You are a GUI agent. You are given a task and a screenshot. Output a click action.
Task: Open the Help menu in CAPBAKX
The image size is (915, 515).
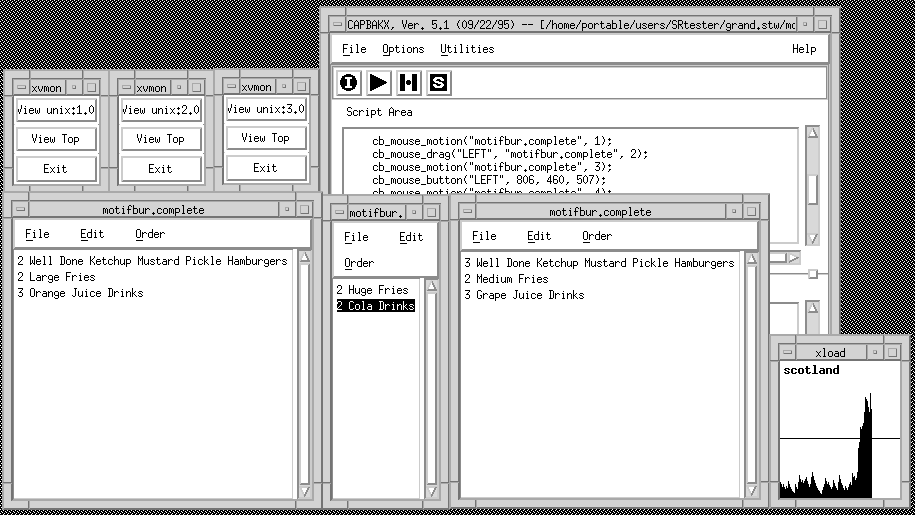tap(804, 49)
